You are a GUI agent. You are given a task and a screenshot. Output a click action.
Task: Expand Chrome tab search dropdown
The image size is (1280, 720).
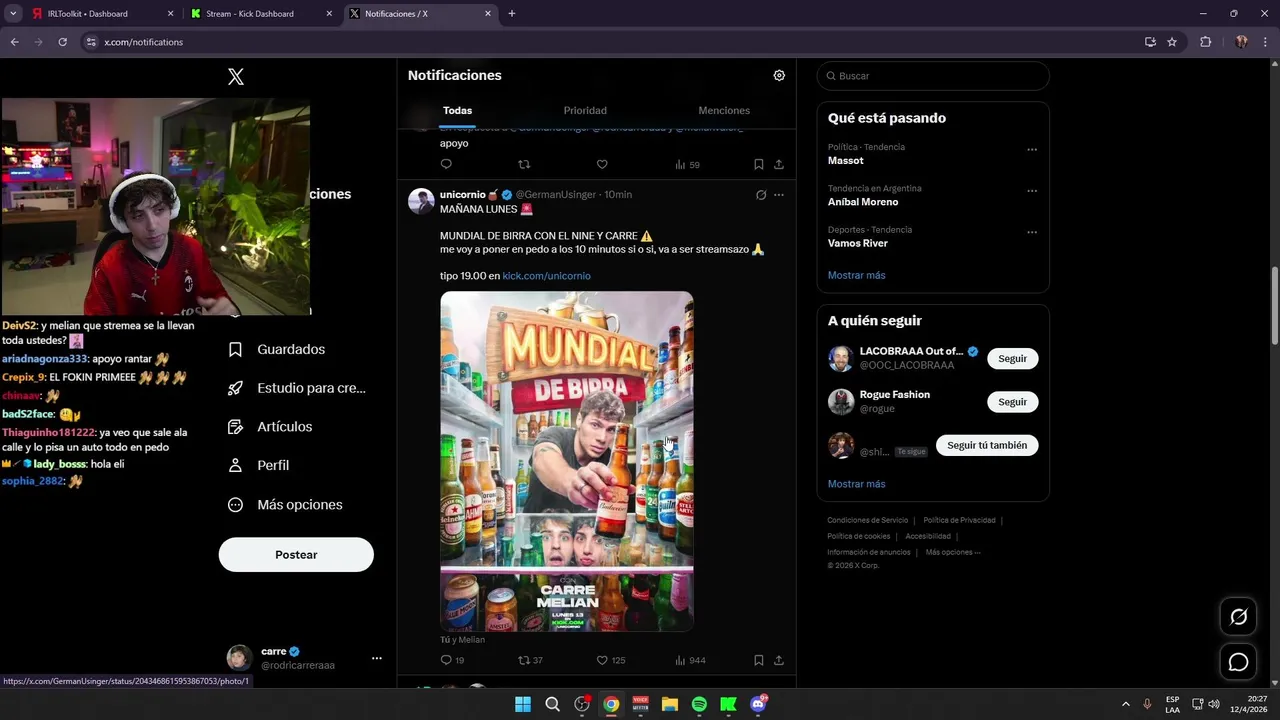point(13,14)
